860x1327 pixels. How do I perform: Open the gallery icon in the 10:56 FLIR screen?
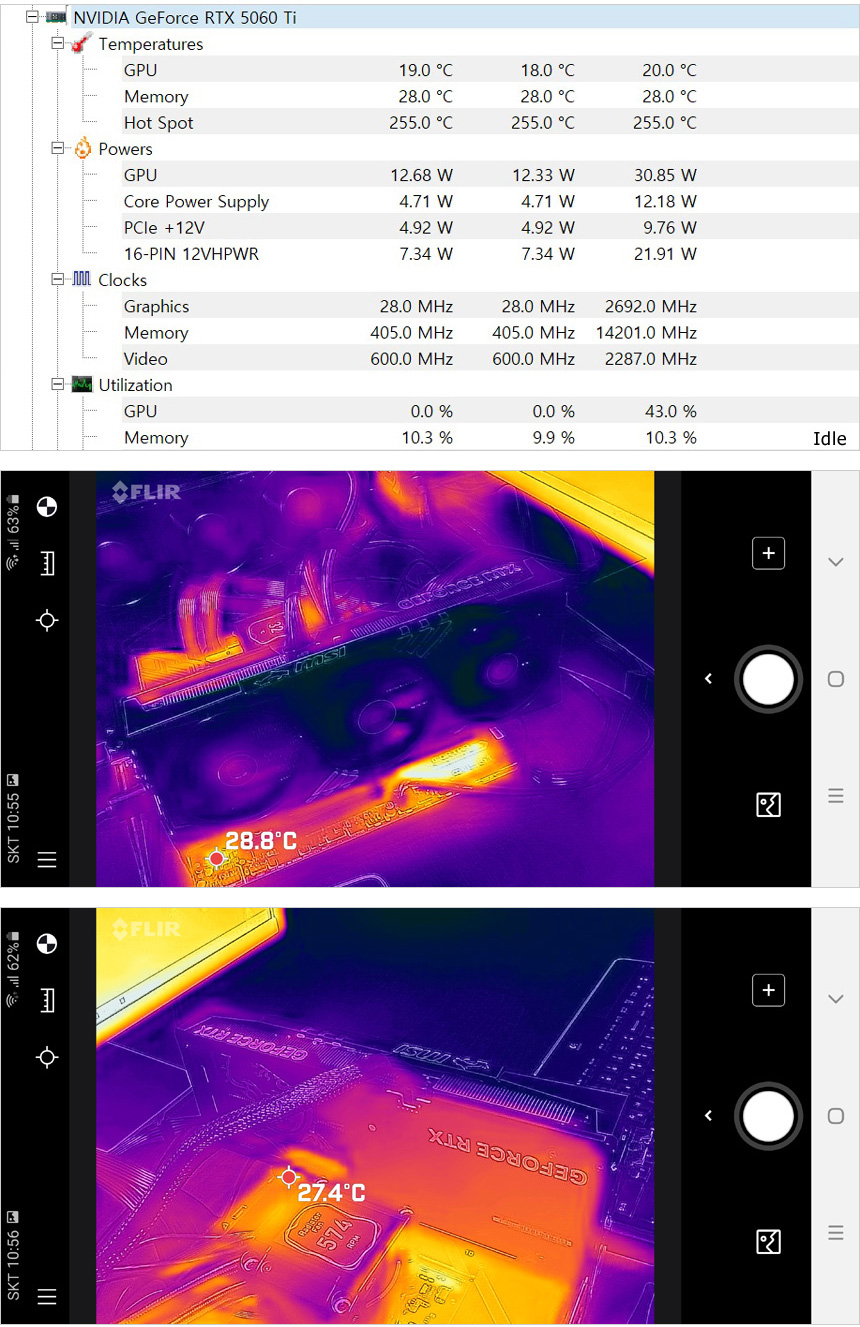coord(768,1241)
